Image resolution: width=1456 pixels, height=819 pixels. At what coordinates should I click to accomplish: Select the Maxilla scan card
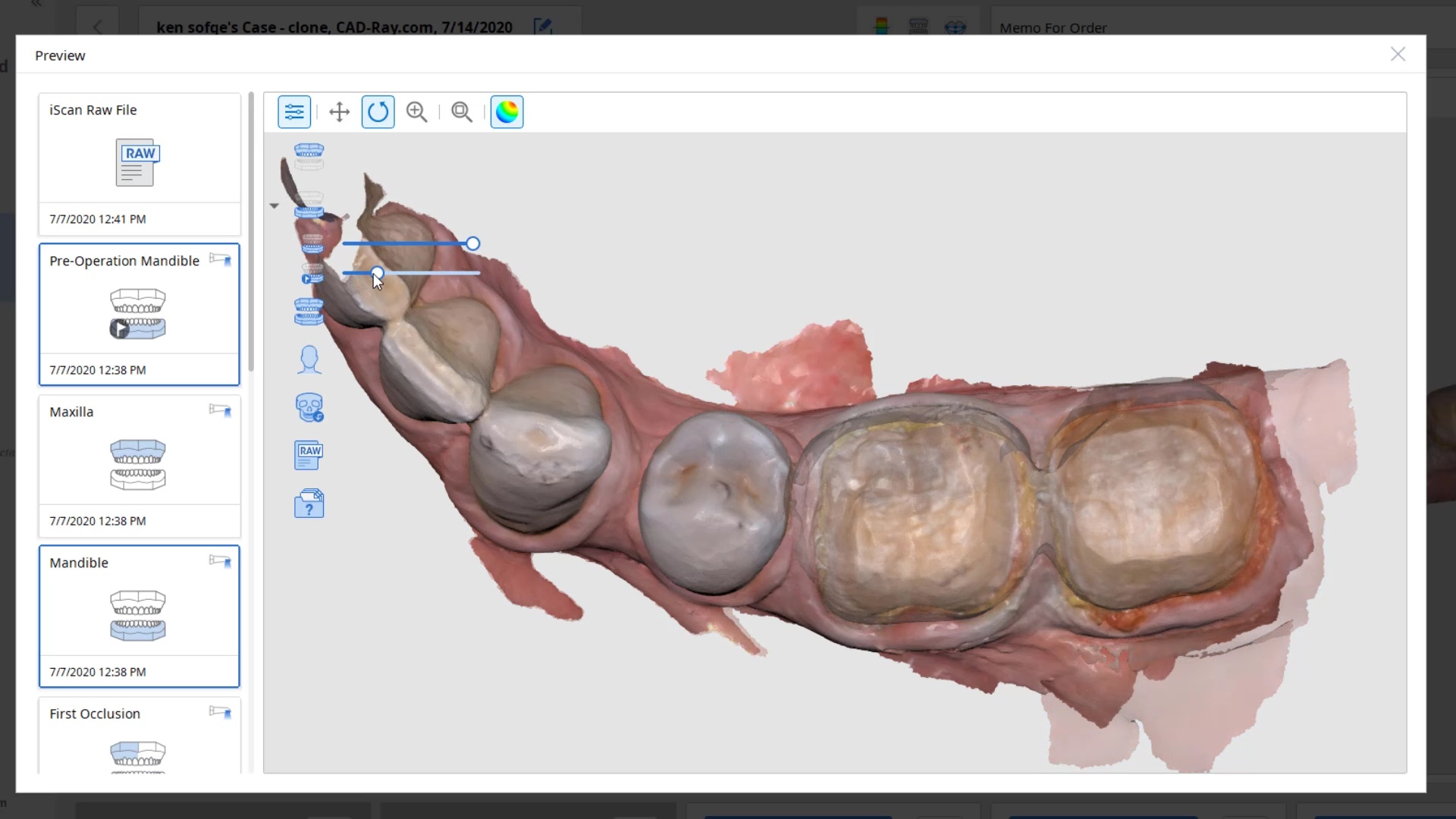[x=140, y=466]
